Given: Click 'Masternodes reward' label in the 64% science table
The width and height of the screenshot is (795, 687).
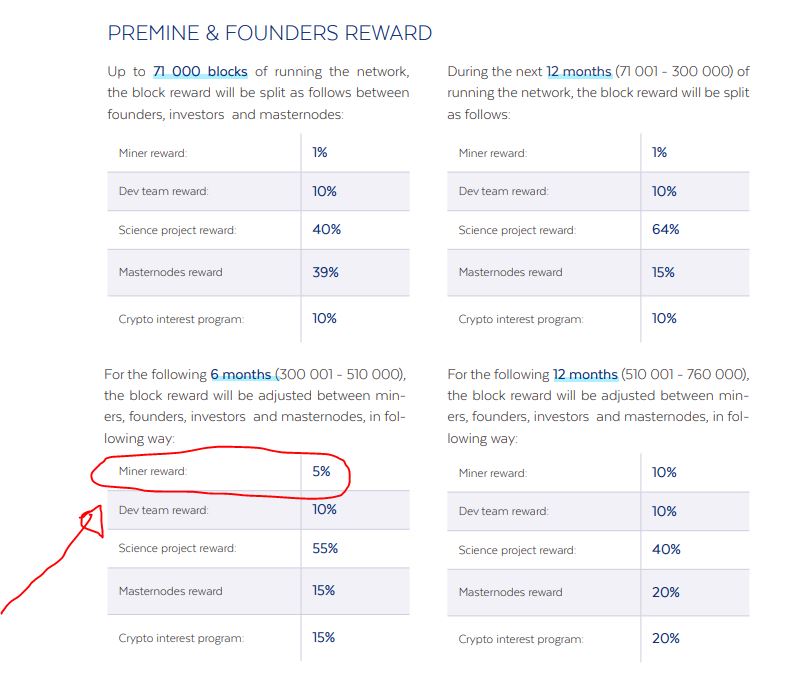Looking at the screenshot, I should pos(510,272).
